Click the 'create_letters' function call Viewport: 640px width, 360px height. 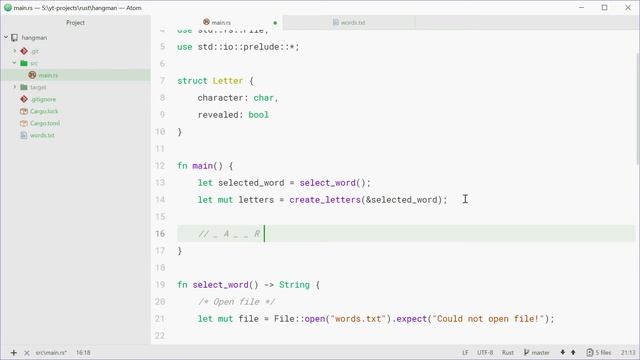point(325,200)
